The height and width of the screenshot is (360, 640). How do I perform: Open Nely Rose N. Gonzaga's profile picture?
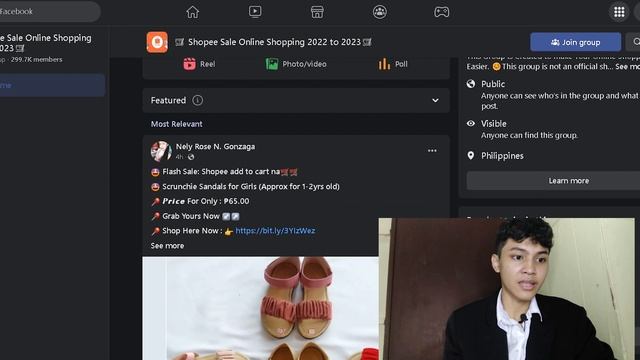point(161,151)
